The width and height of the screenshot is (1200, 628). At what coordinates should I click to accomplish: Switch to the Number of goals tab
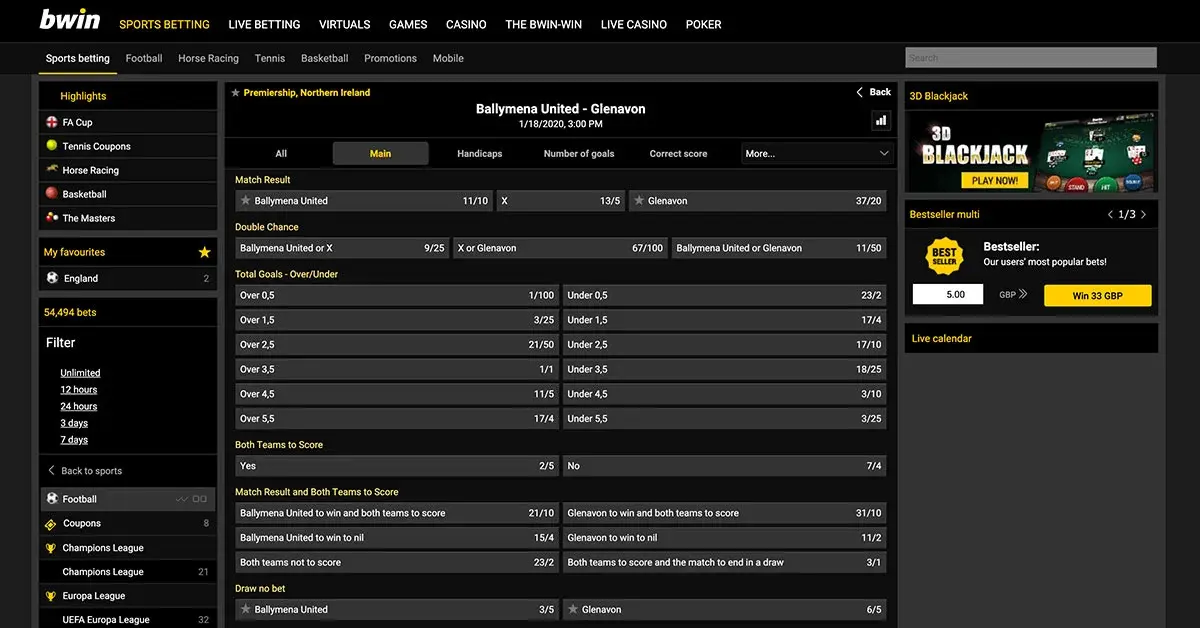579,154
